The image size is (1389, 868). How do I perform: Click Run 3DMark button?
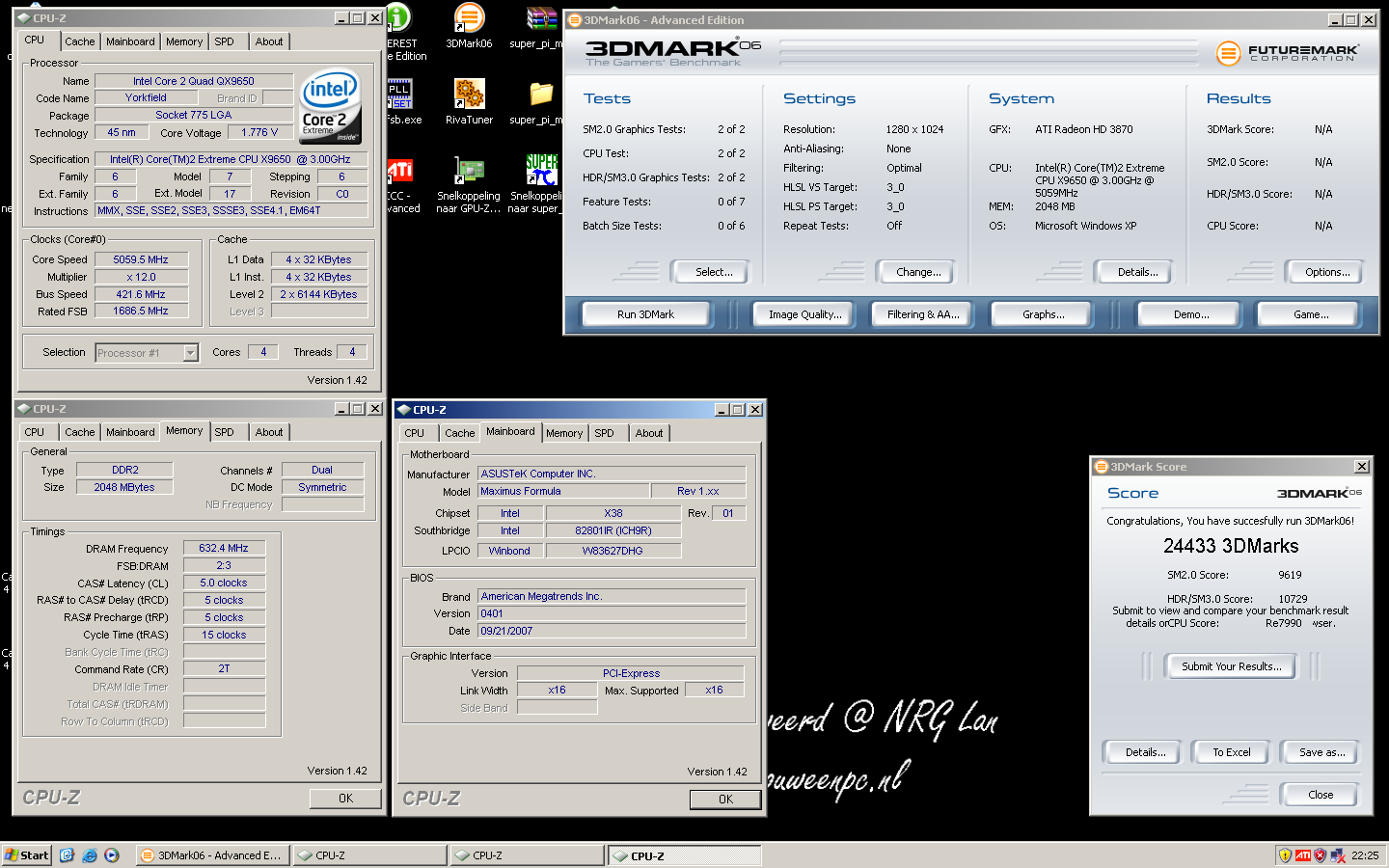point(645,314)
